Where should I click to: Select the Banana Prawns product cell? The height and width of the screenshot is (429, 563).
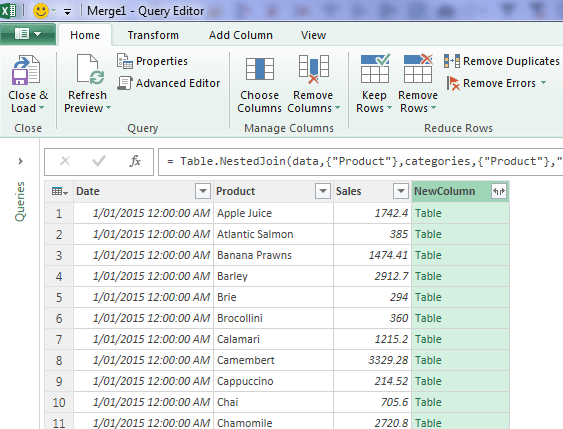pos(273,255)
